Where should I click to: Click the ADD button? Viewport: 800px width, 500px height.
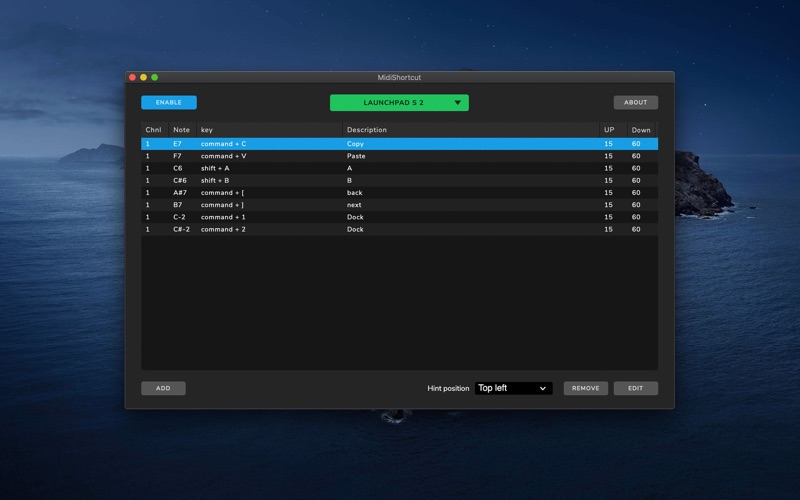click(x=163, y=388)
